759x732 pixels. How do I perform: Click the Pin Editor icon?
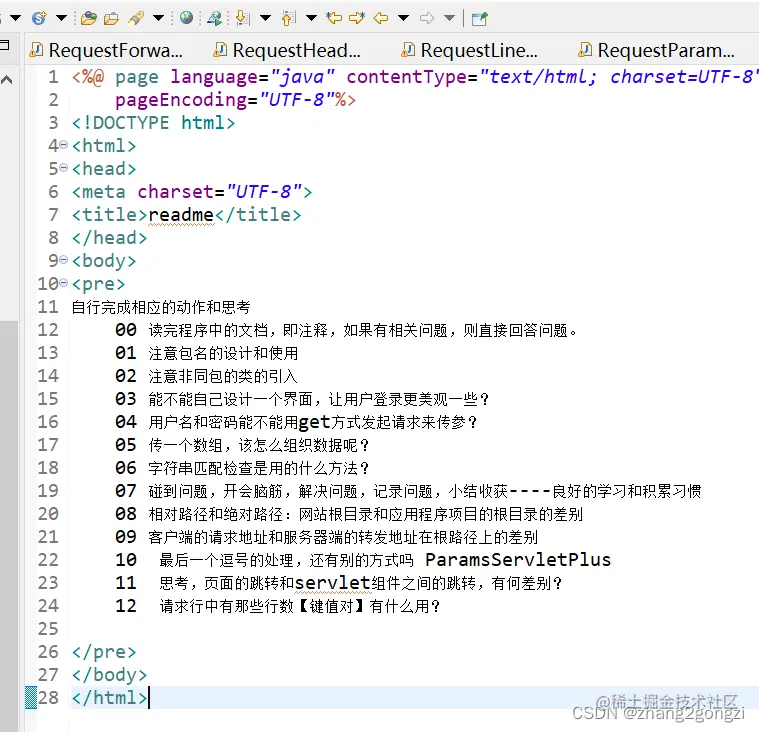coord(480,18)
